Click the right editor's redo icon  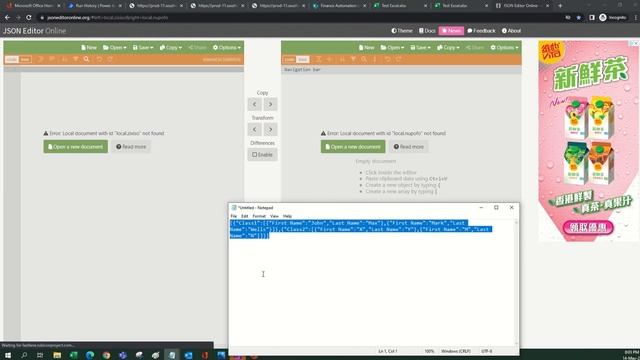pyautogui.click(x=398, y=60)
